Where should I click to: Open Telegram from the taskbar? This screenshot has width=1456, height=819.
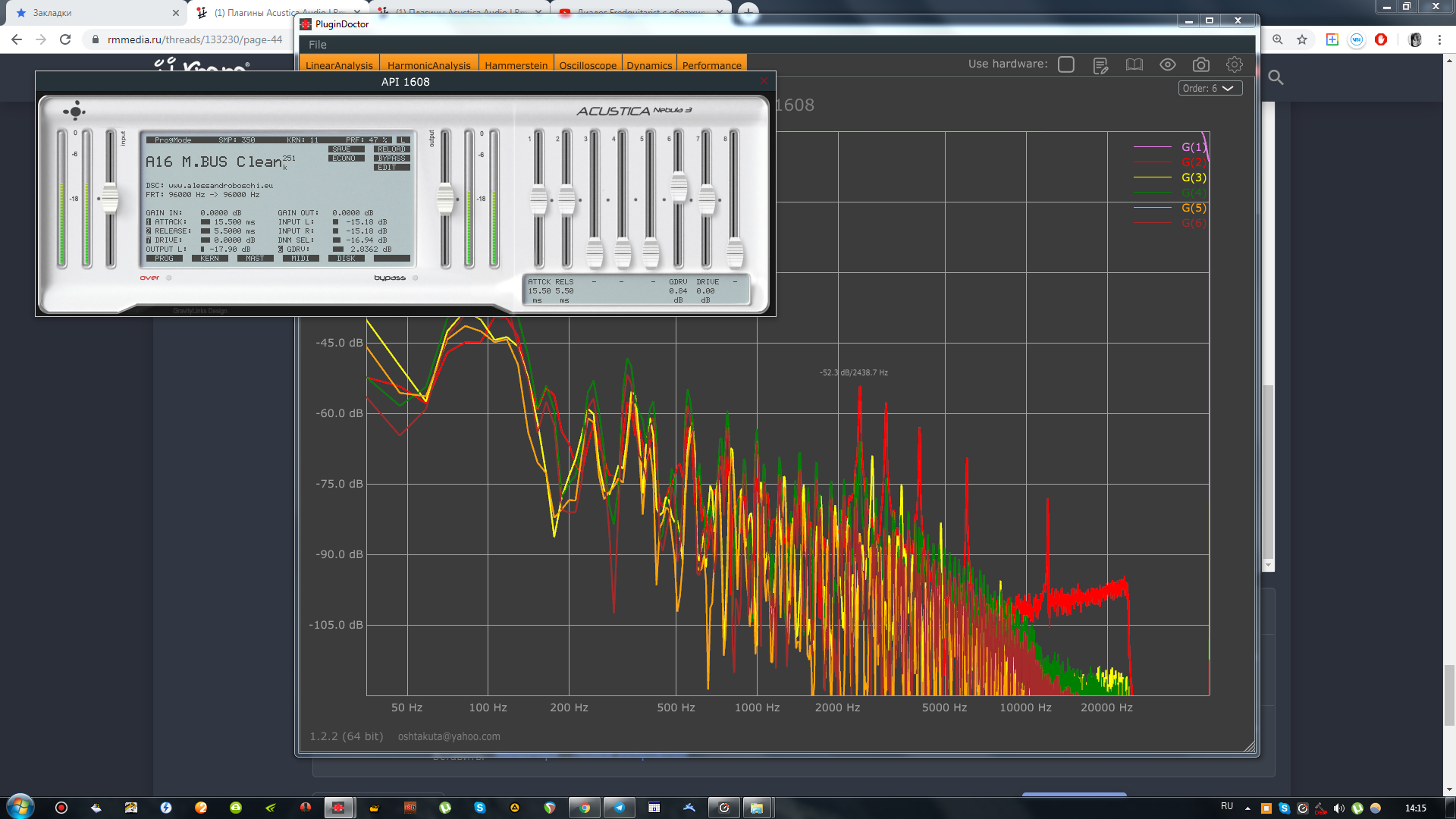tap(619, 808)
